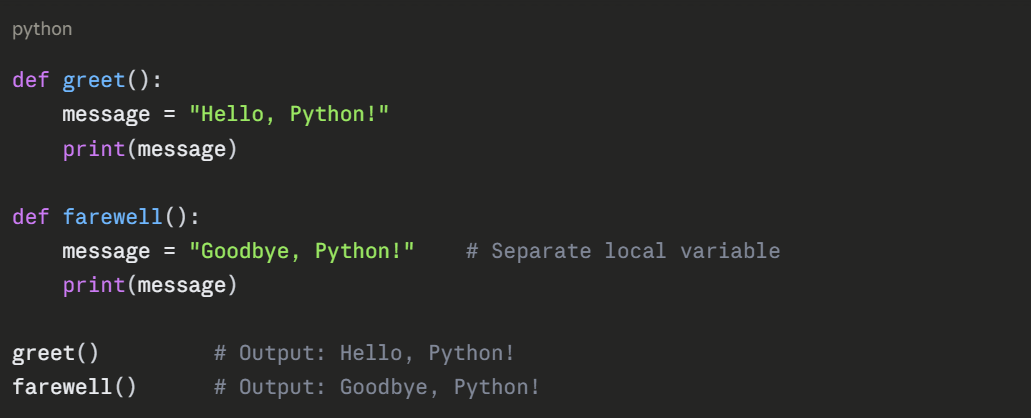Image resolution: width=1031 pixels, height=418 pixels.
Task: Click the def keyword before farewell
Action: click(30, 217)
